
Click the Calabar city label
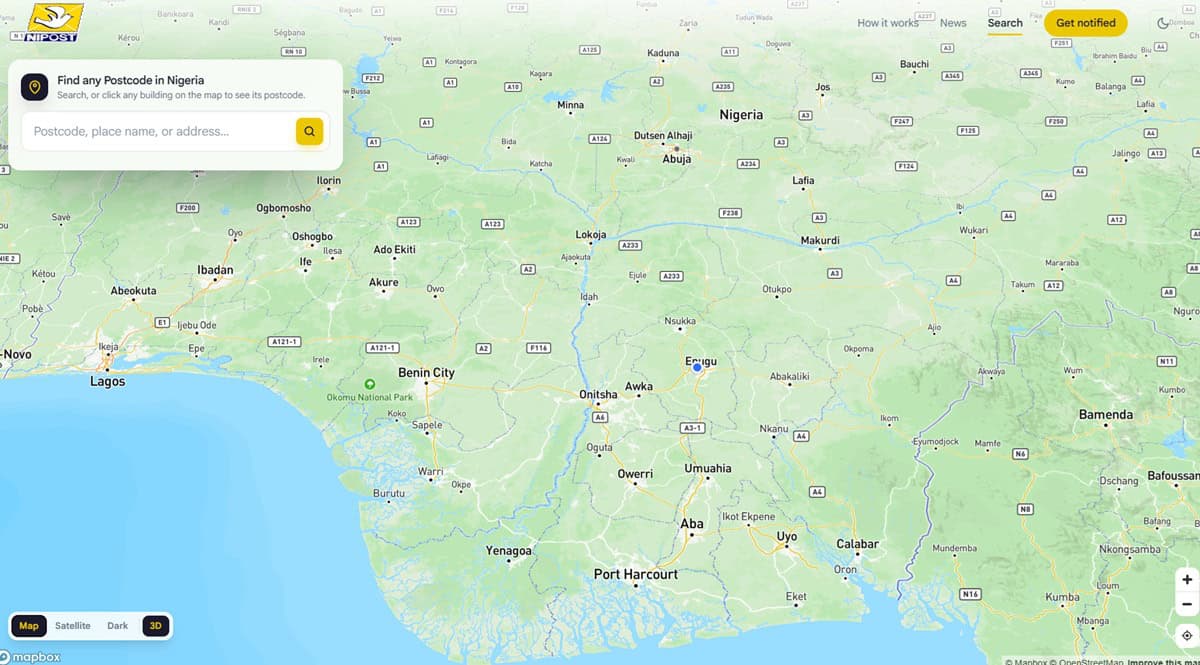pos(857,544)
